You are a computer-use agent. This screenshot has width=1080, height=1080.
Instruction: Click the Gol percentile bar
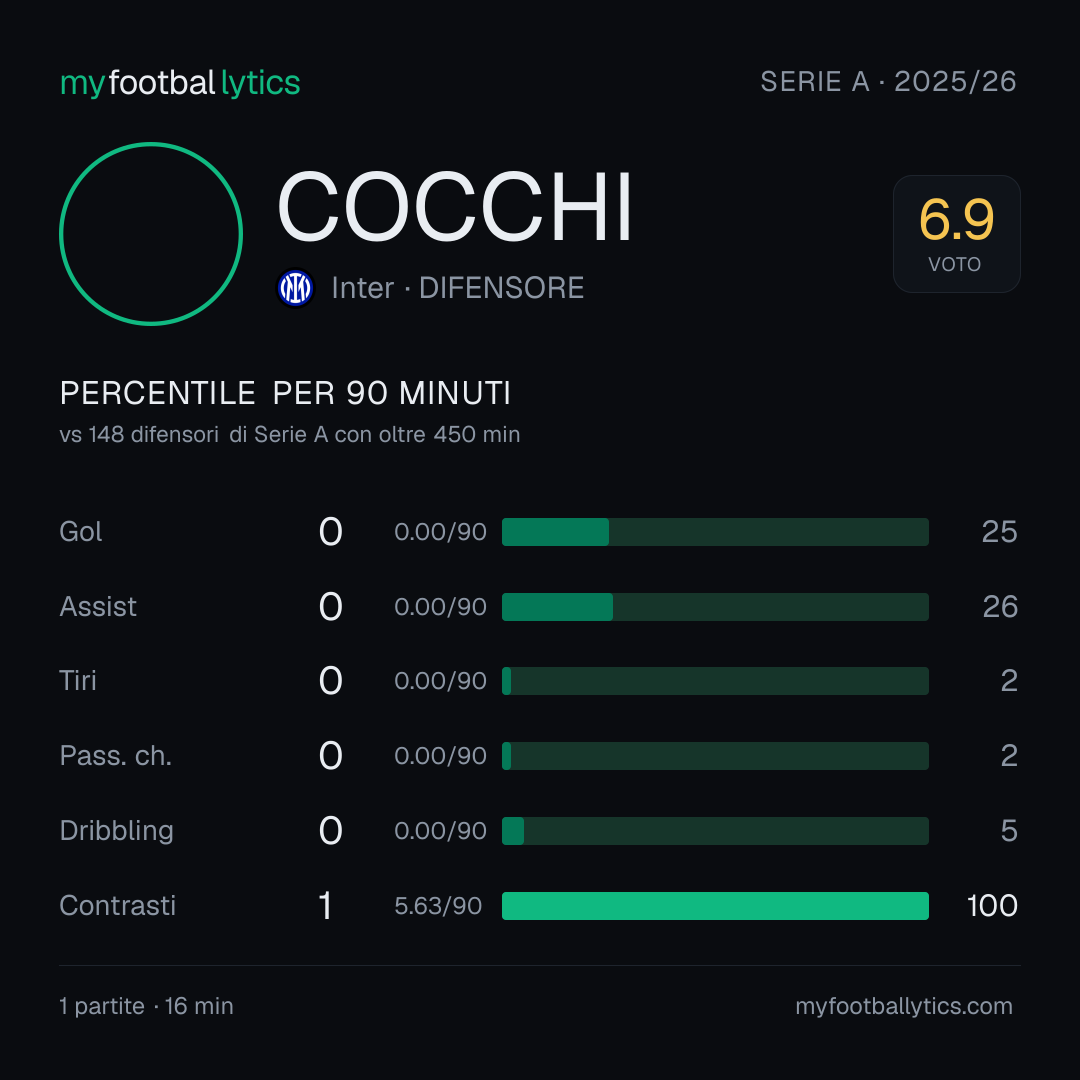715,532
